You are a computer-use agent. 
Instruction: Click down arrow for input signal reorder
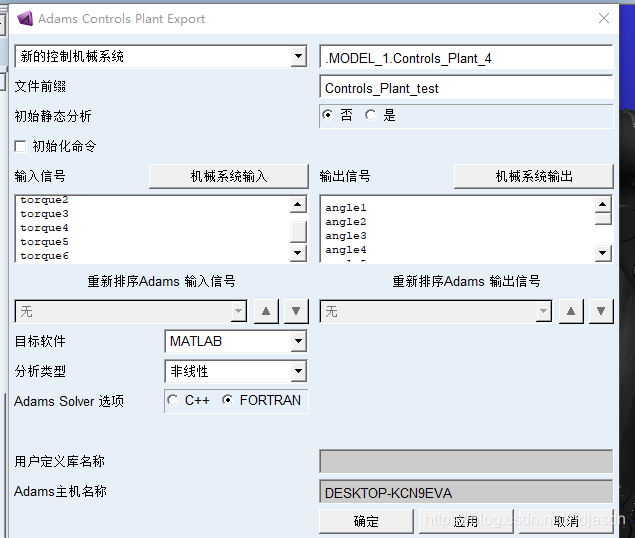coord(295,311)
